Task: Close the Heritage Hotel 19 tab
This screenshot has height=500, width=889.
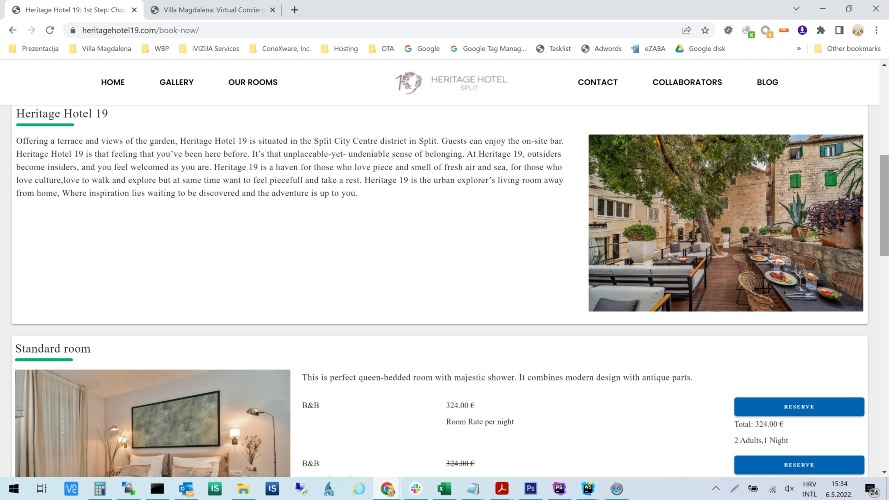Action: coord(134,10)
